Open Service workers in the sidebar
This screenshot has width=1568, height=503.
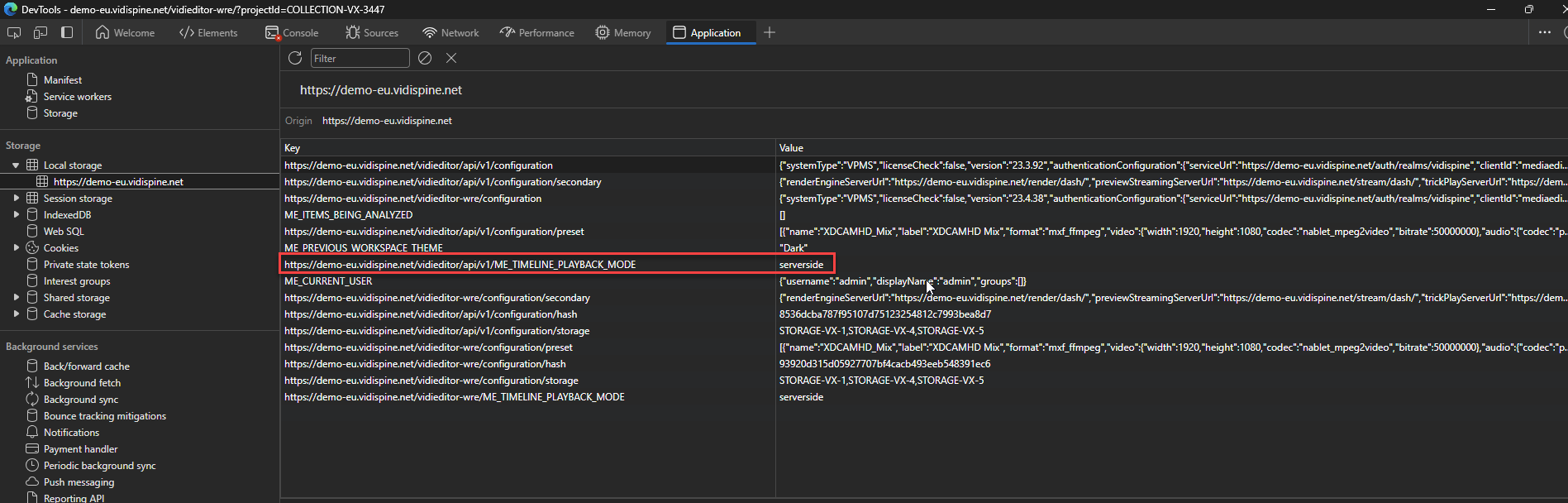77,97
